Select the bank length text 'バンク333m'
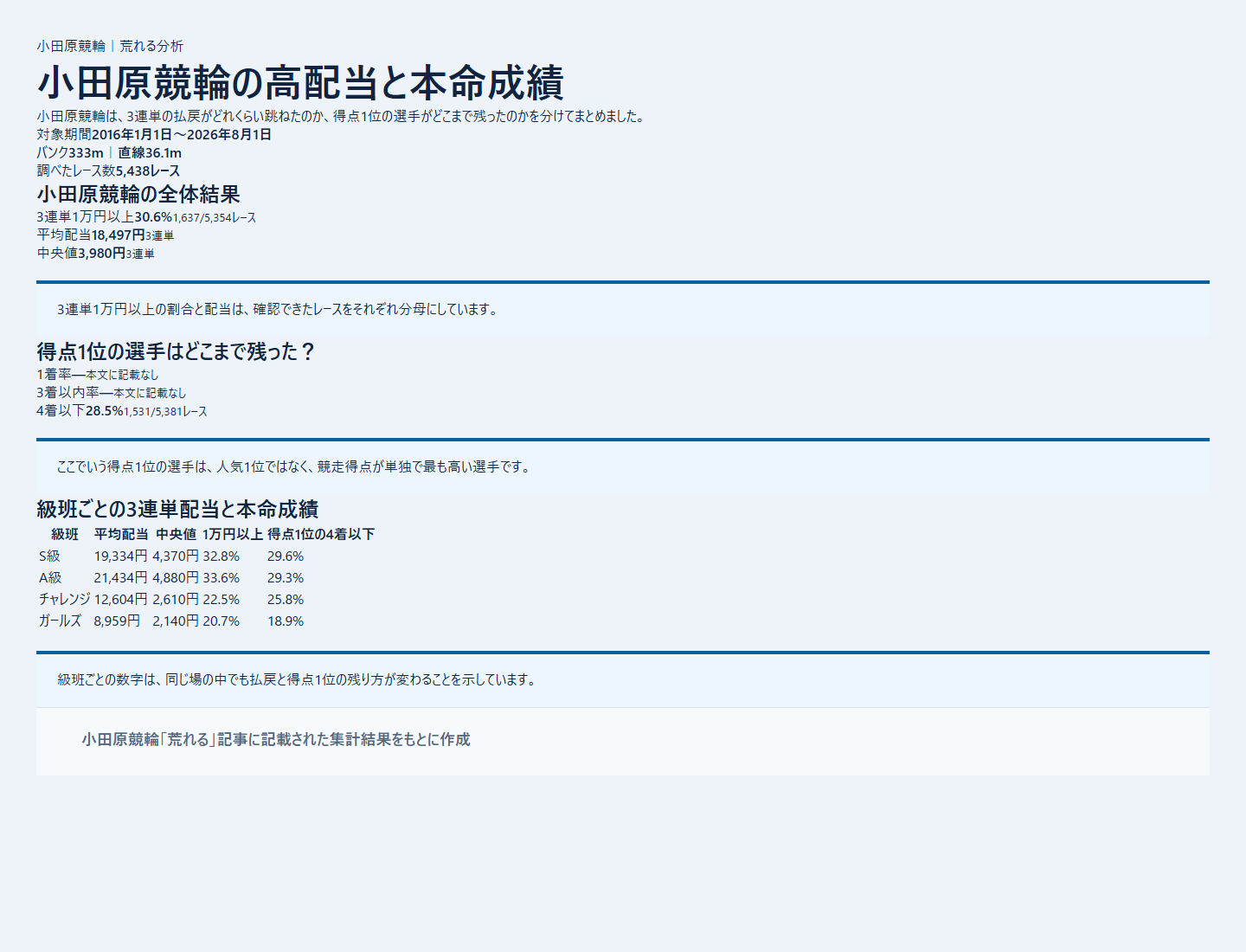The image size is (1246, 952). pyautogui.click(x=70, y=152)
